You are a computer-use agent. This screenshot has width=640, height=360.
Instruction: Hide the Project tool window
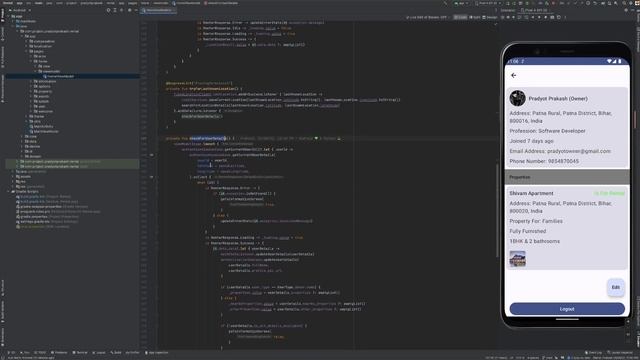click(x=136, y=10)
